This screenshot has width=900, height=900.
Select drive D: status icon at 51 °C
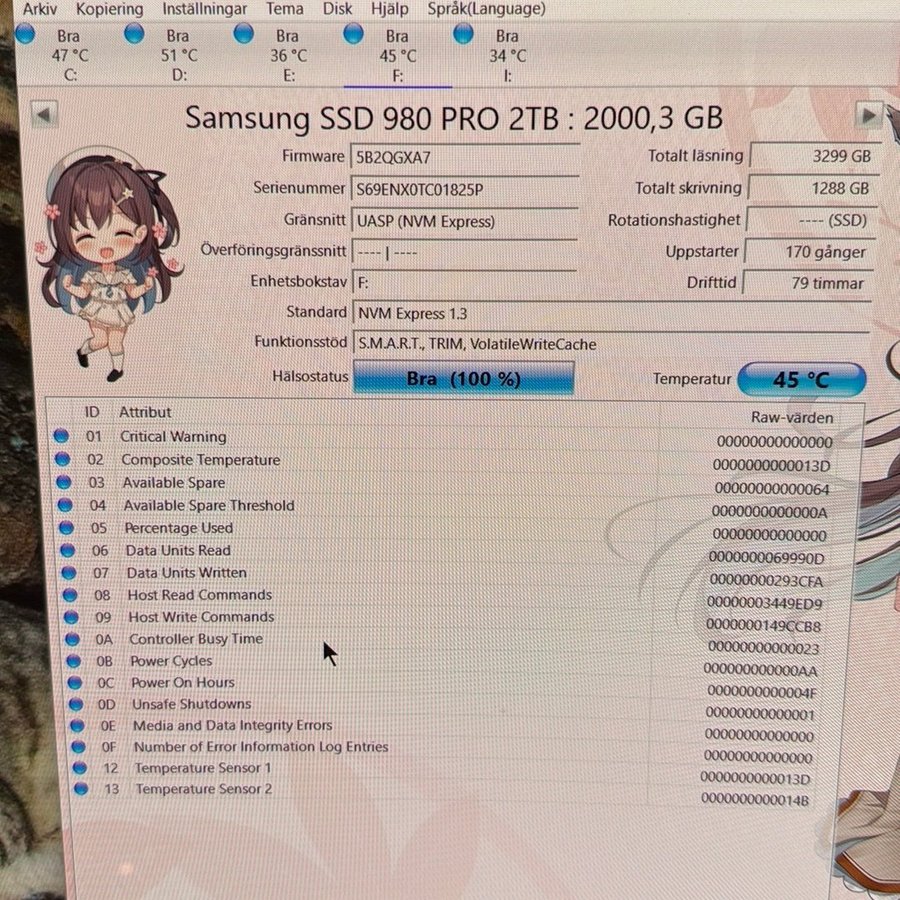[135, 35]
